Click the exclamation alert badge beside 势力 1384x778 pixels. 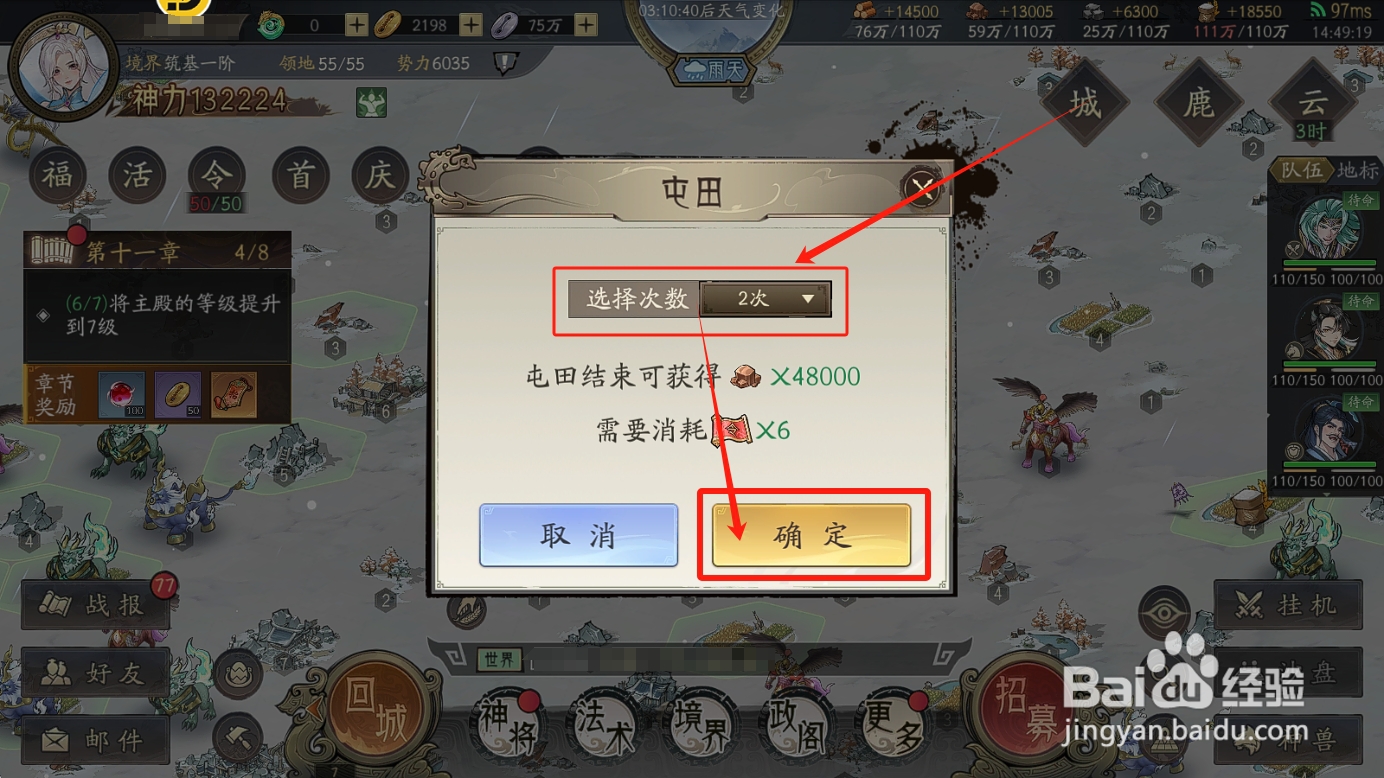(x=506, y=64)
